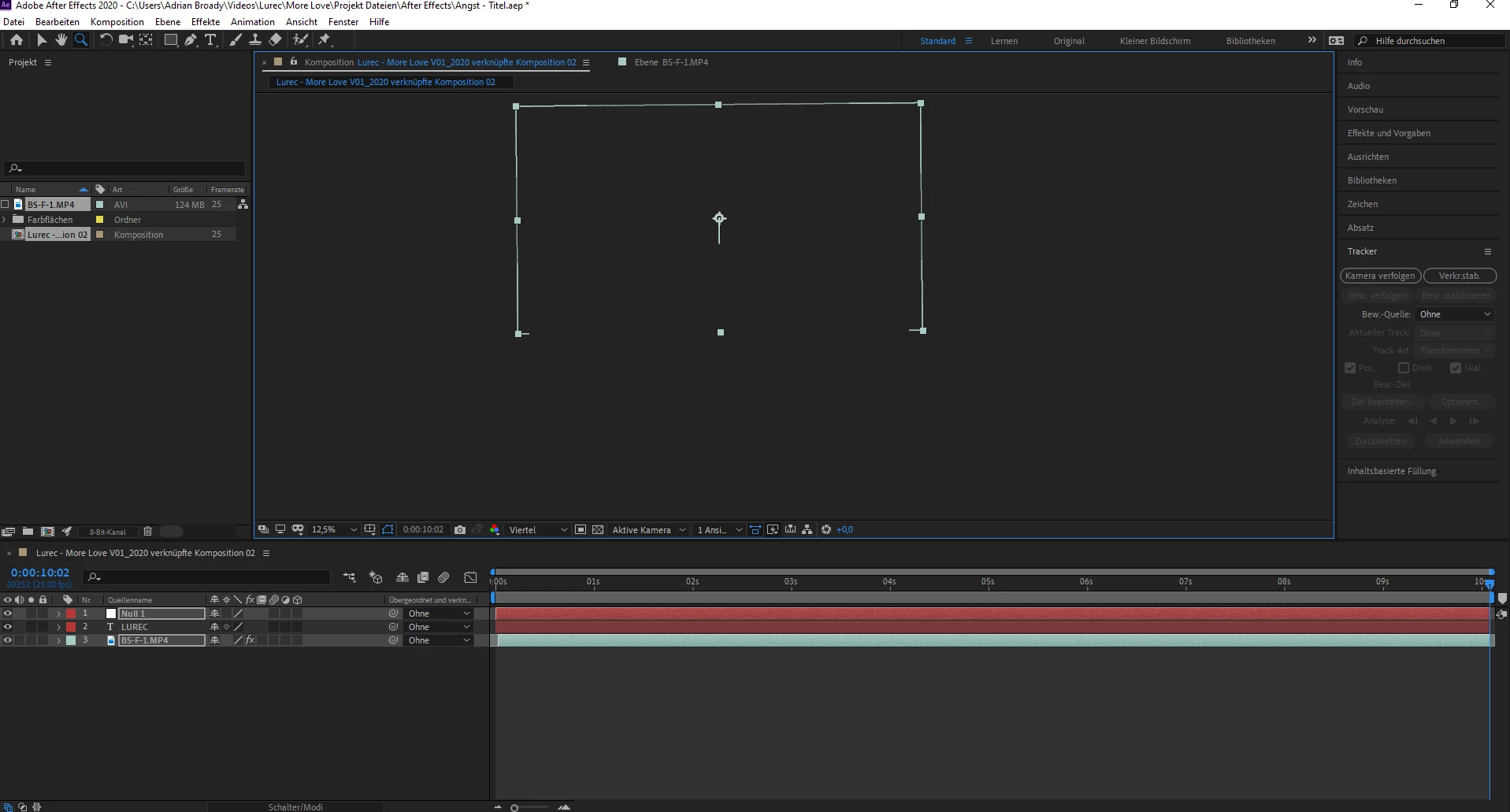
Task: Select the Selection arrow tool
Action: (42, 40)
